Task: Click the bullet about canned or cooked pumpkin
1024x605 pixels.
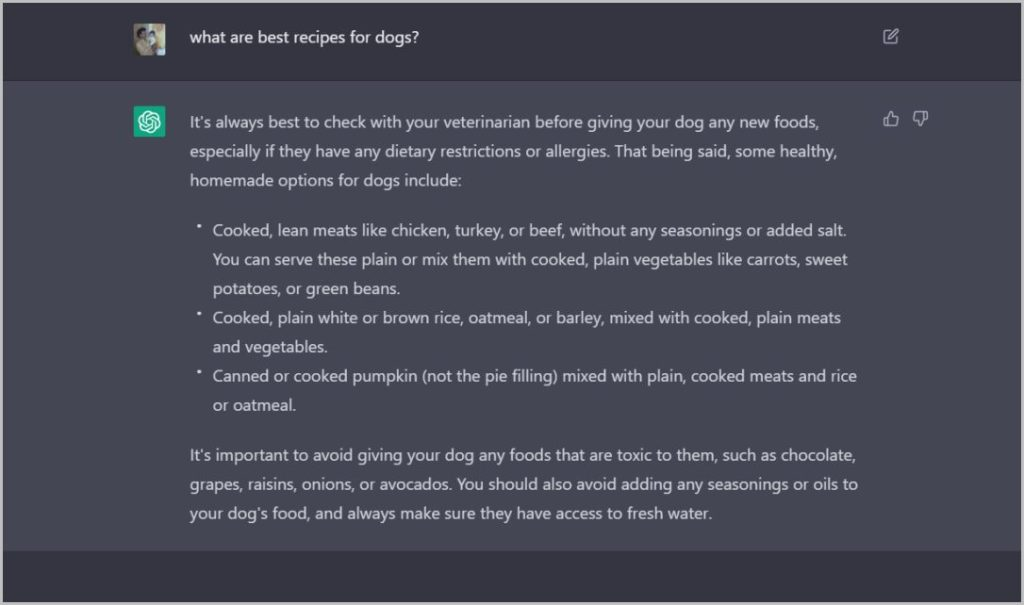Action: coord(534,376)
